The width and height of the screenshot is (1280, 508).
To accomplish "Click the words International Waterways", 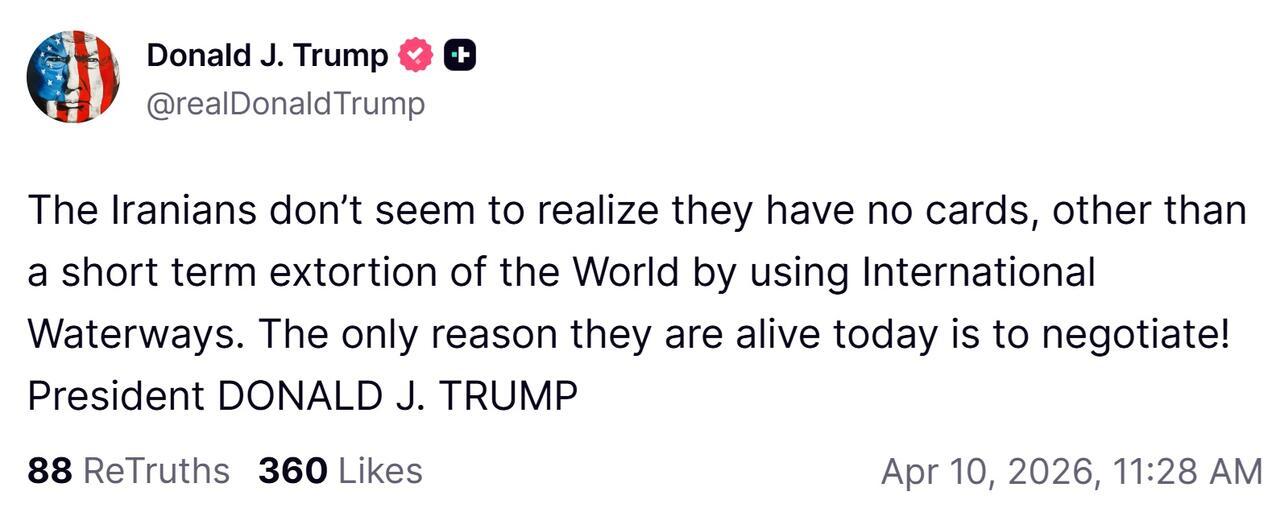I will [x=979, y=273].
